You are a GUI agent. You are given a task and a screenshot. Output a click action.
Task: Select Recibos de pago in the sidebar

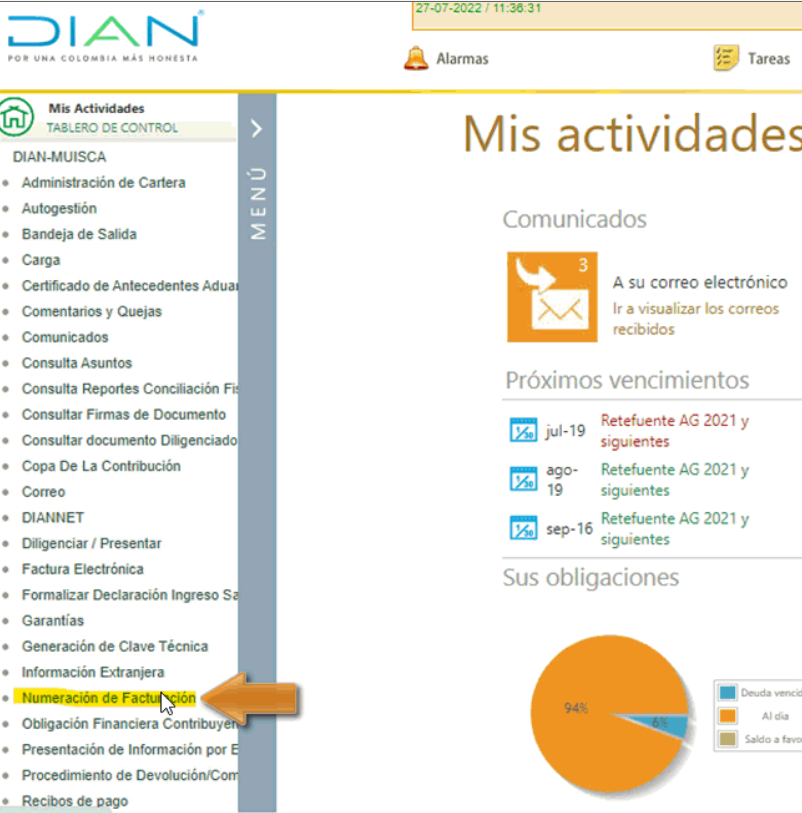point(74,801)
